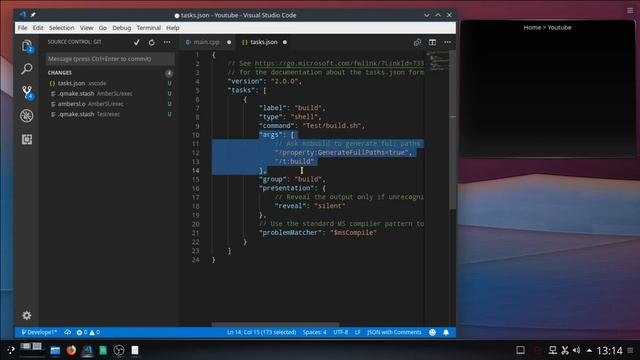
Task: Click the VS Code logo in title bar
Action: [22, 15]
